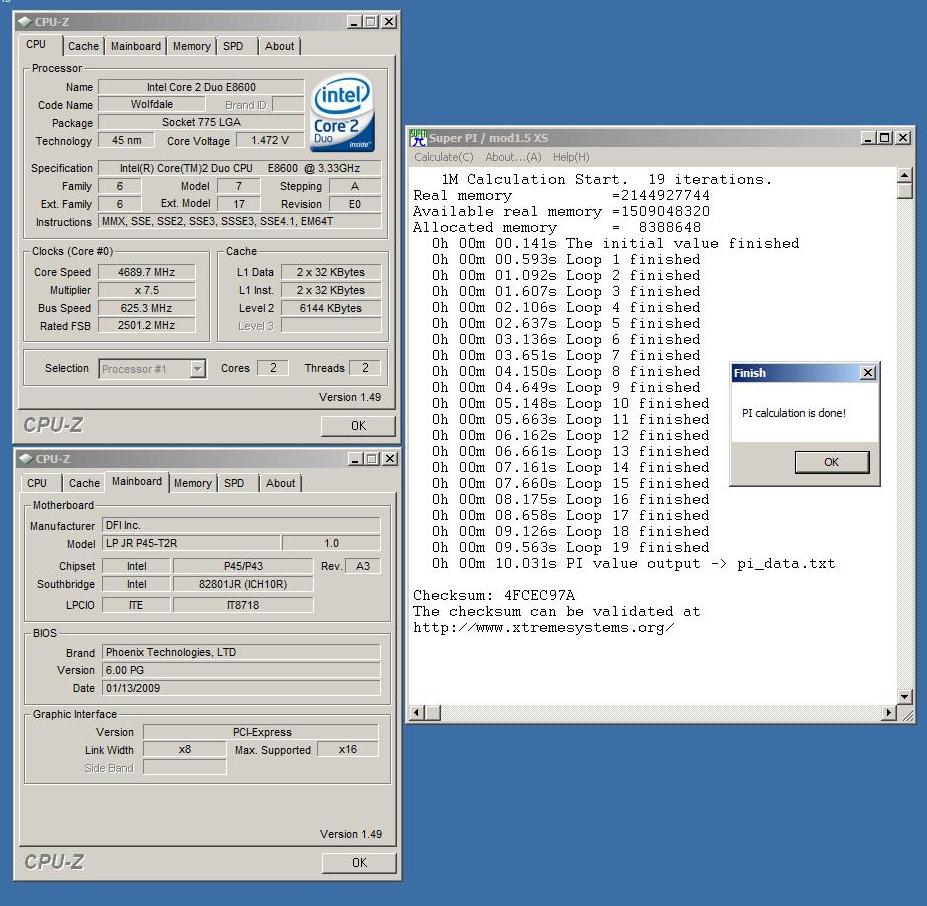This screenshot has width=927, height=906.
Task: Close the bottom CPU-Z window
Action: pyautogui.click(x=390, y=459)
